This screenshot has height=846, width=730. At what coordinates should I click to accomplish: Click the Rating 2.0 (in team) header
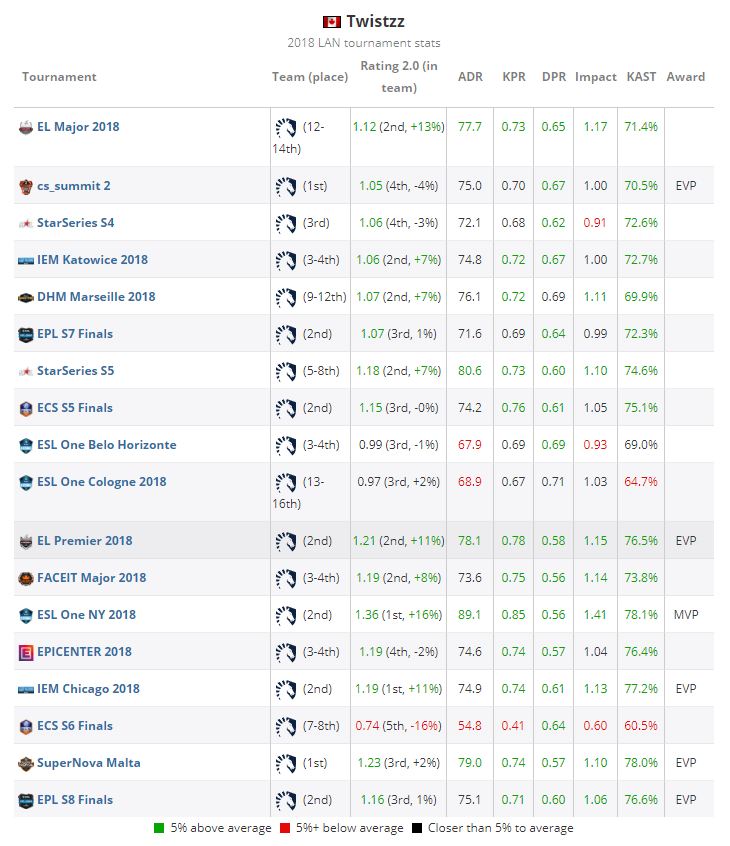(399, 77)
